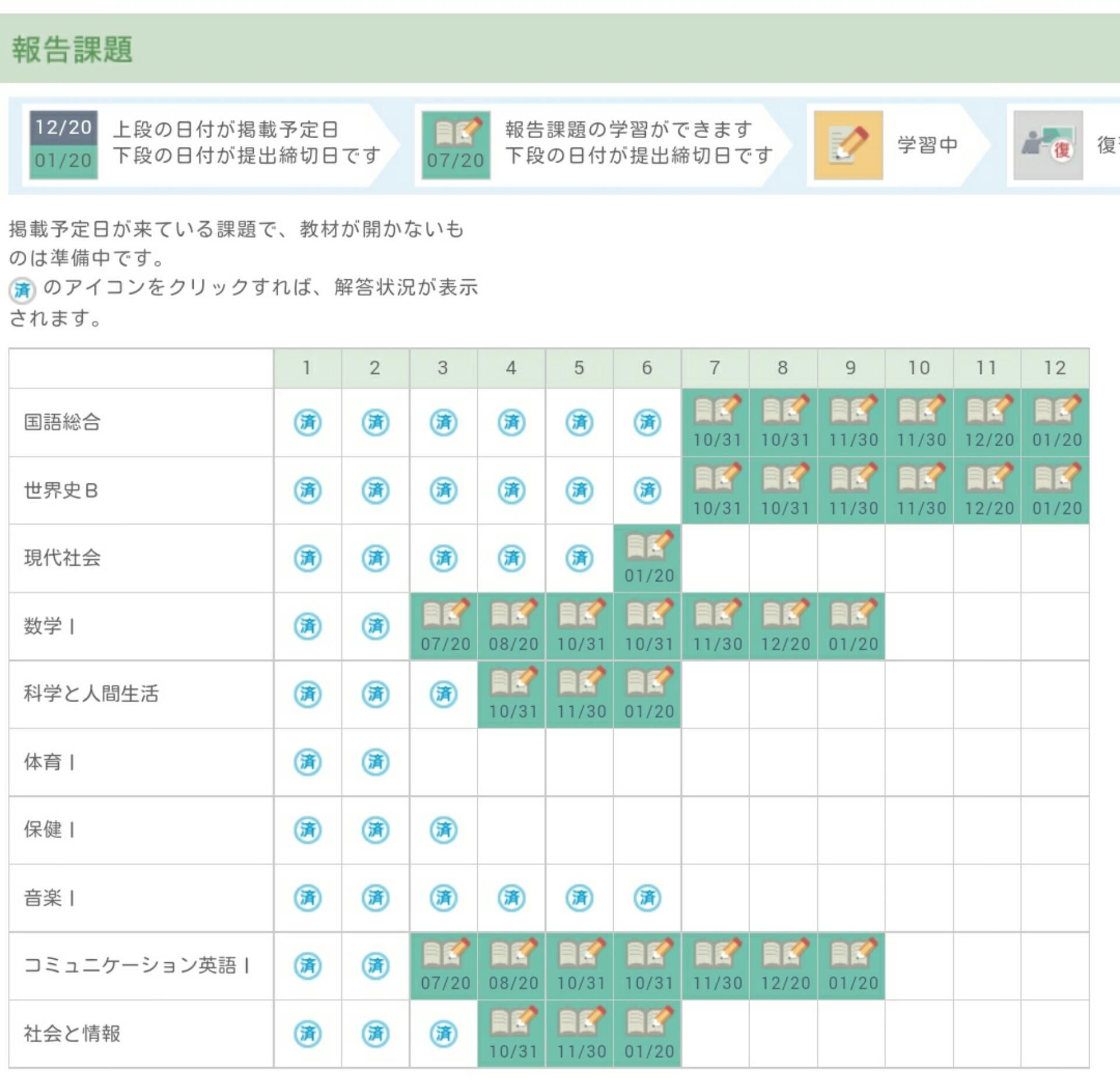Select the コミュニケーション英語Ⅰ subject row label

point(137,966)
